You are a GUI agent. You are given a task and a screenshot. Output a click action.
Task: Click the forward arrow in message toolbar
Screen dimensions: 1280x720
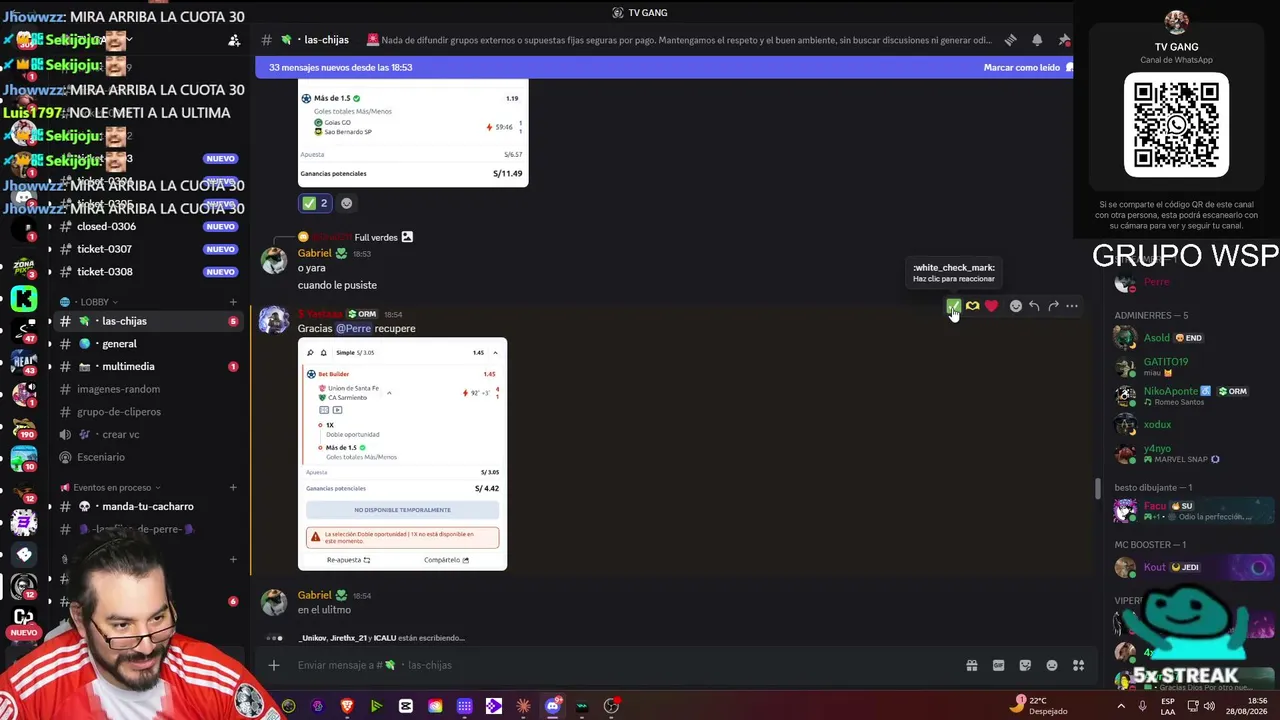1053,306
